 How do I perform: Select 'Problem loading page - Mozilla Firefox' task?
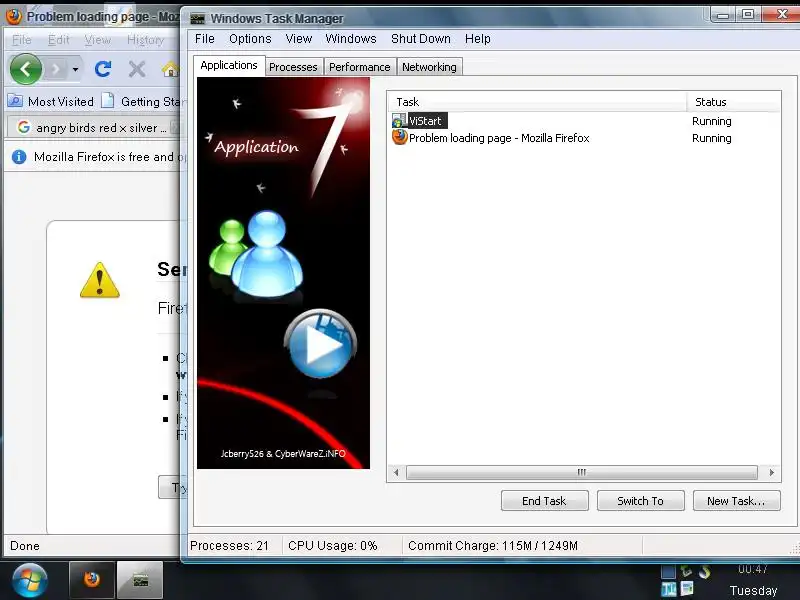(585, 138)
